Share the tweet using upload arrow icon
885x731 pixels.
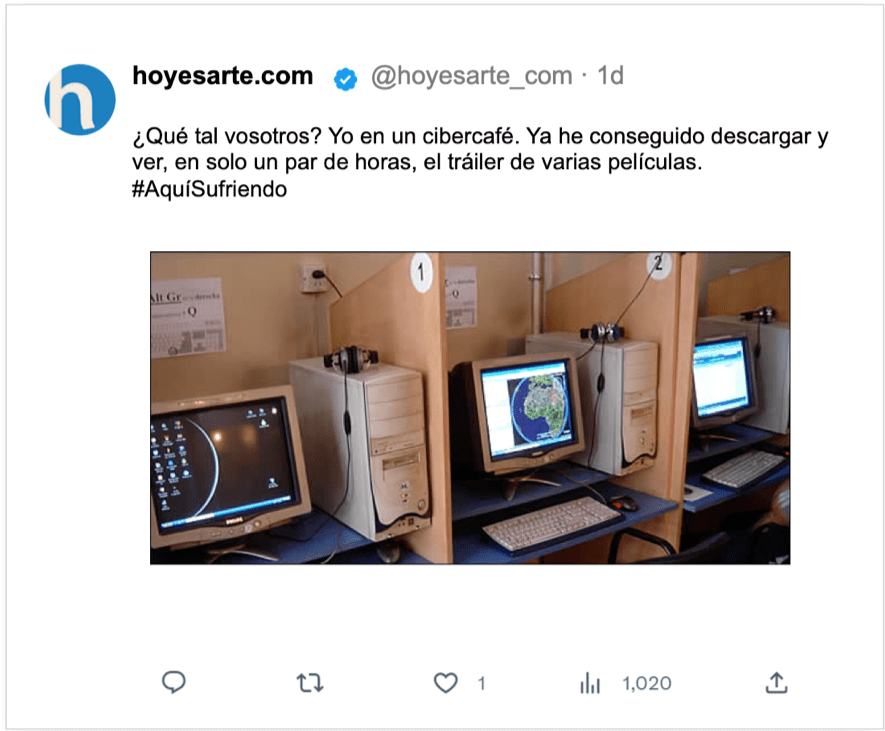[776, 682]
